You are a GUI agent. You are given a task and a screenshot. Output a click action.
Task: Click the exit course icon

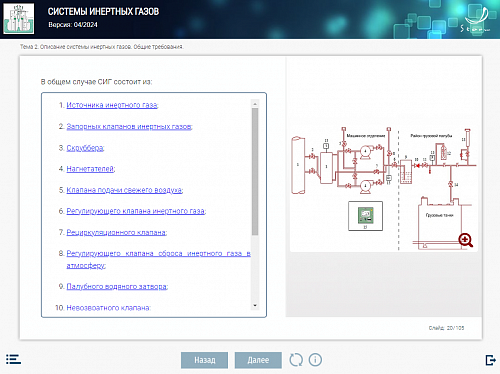(490, 360)
